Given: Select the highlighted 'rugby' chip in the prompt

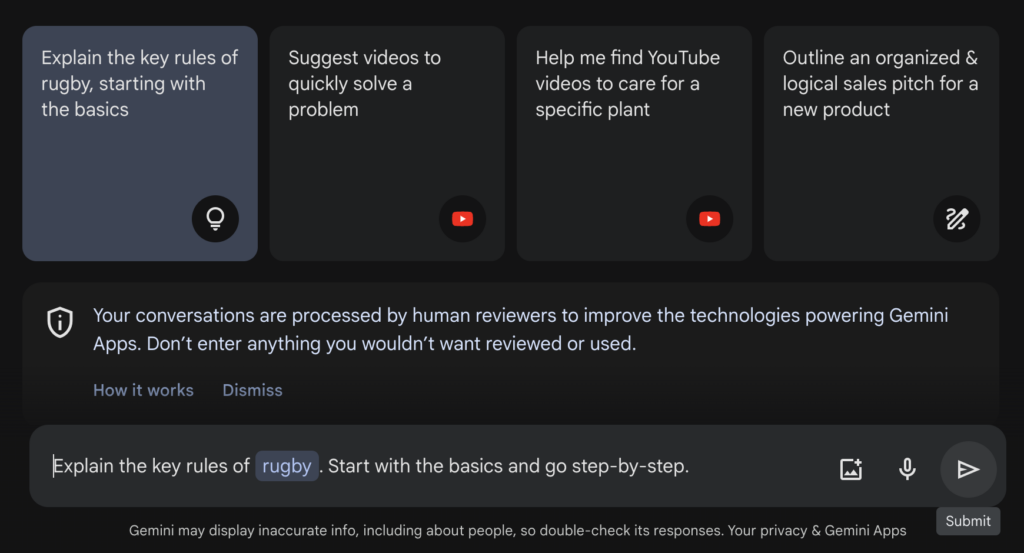Looking at the screenshot, I should click(287, 466).
